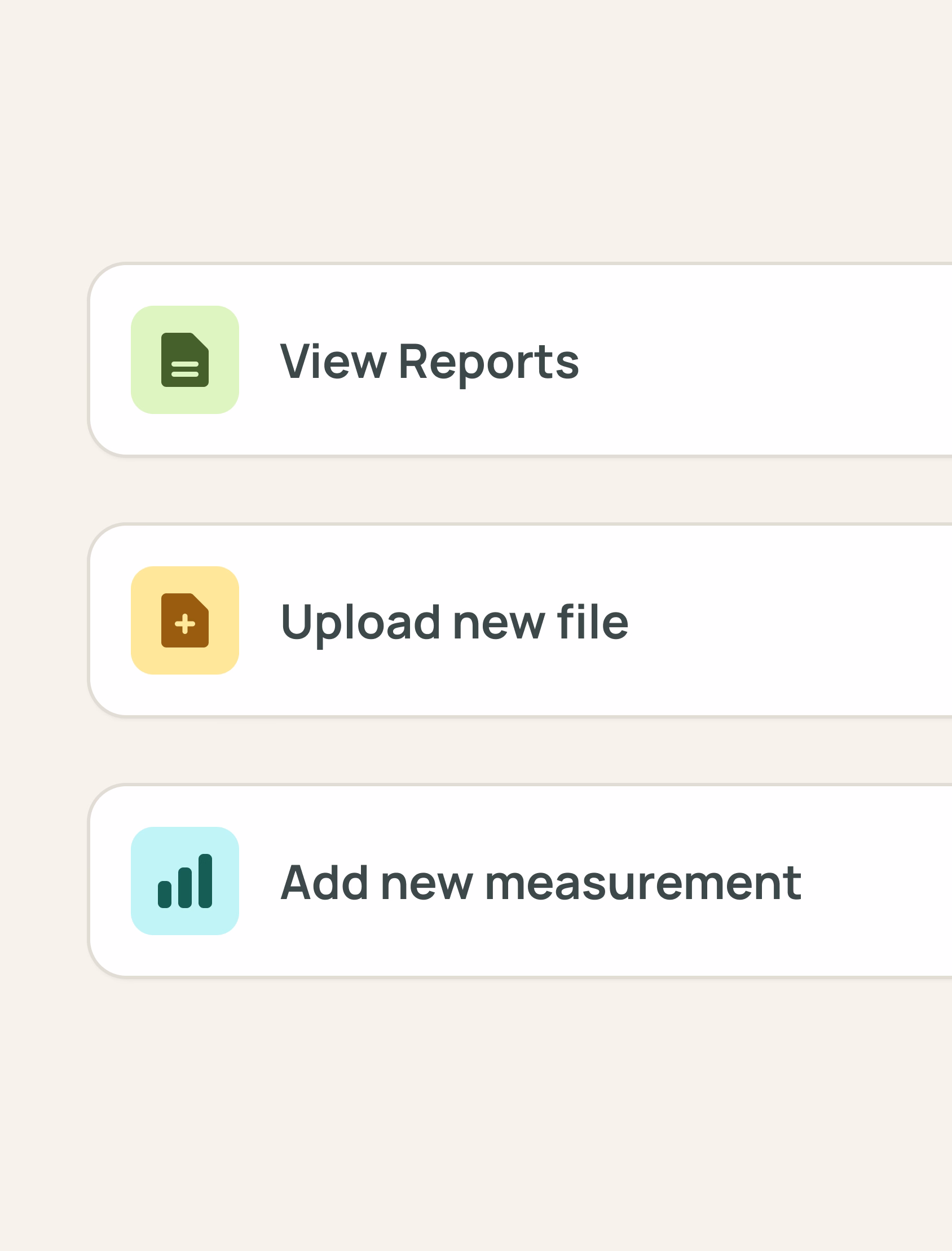
Task: Select the topmost white action card
Action: click(510, 360)
